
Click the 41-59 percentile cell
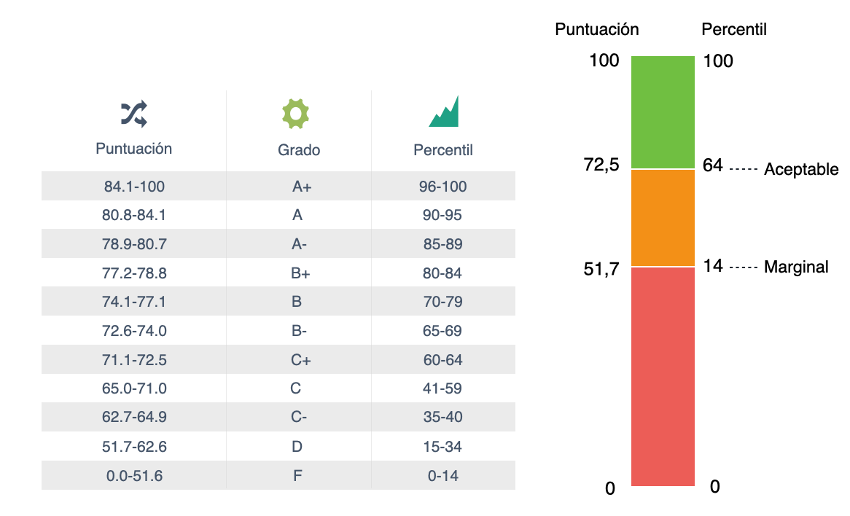click(x=443, y=389)
